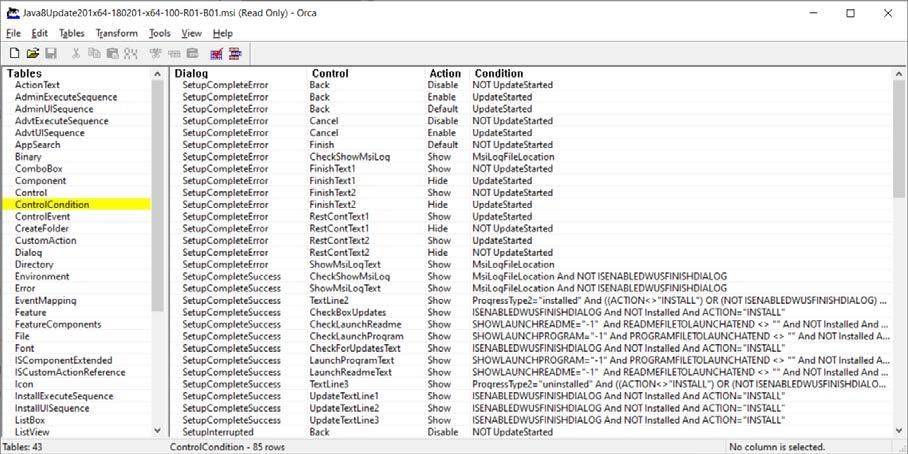This screenshot has height=454, width=908.
Task: Select the ComboBox table
Action: pos(39,169)
